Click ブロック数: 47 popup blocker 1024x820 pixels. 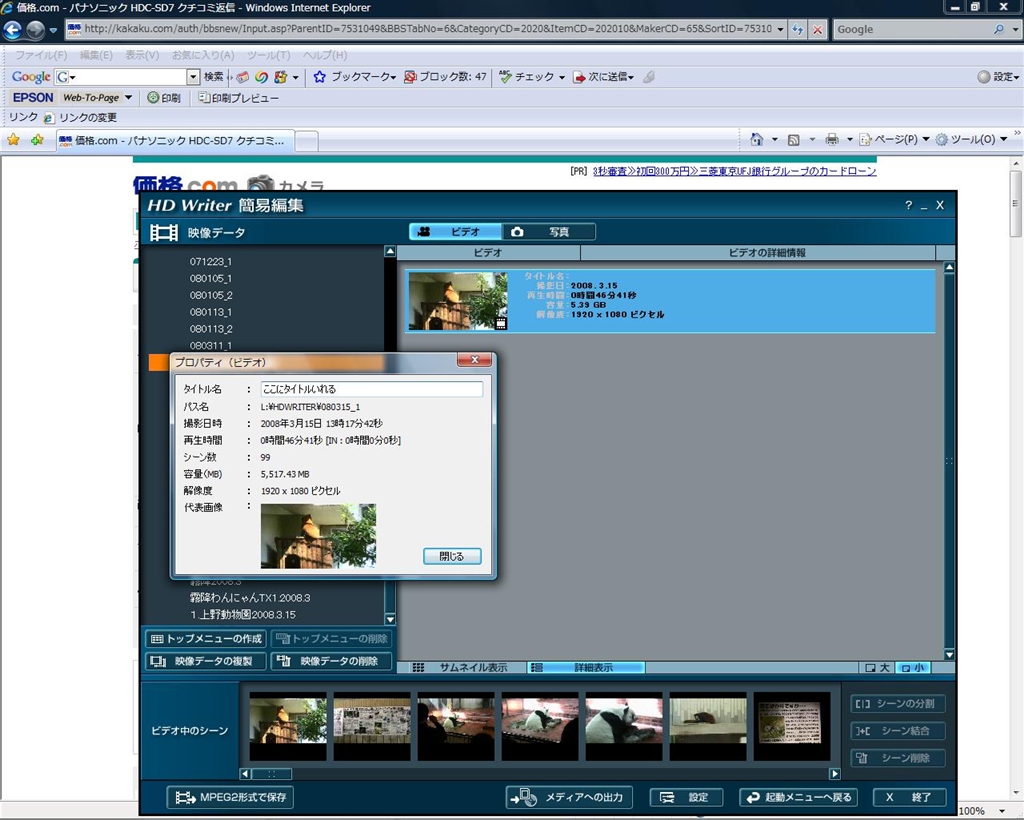(445, 76)
